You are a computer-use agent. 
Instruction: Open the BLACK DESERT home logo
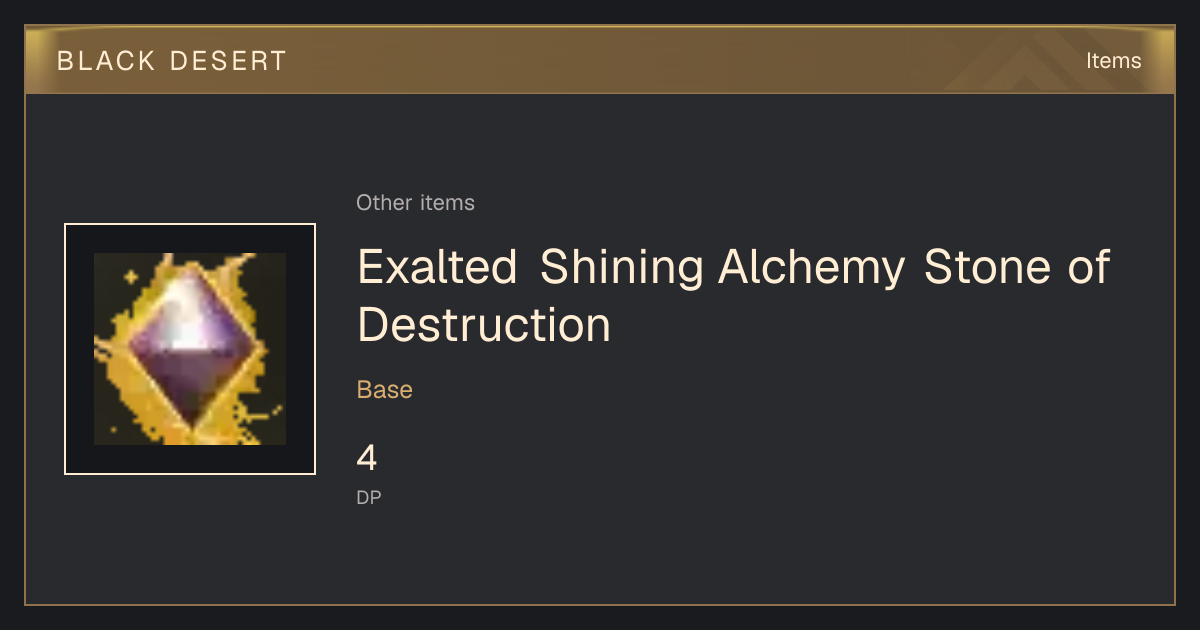point(172,61)
